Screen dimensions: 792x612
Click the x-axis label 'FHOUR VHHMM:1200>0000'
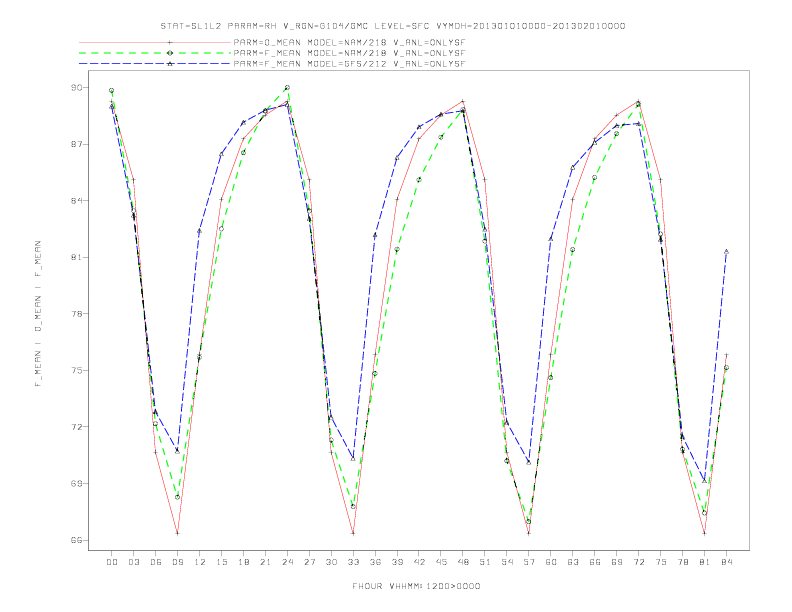pos(416,586)
